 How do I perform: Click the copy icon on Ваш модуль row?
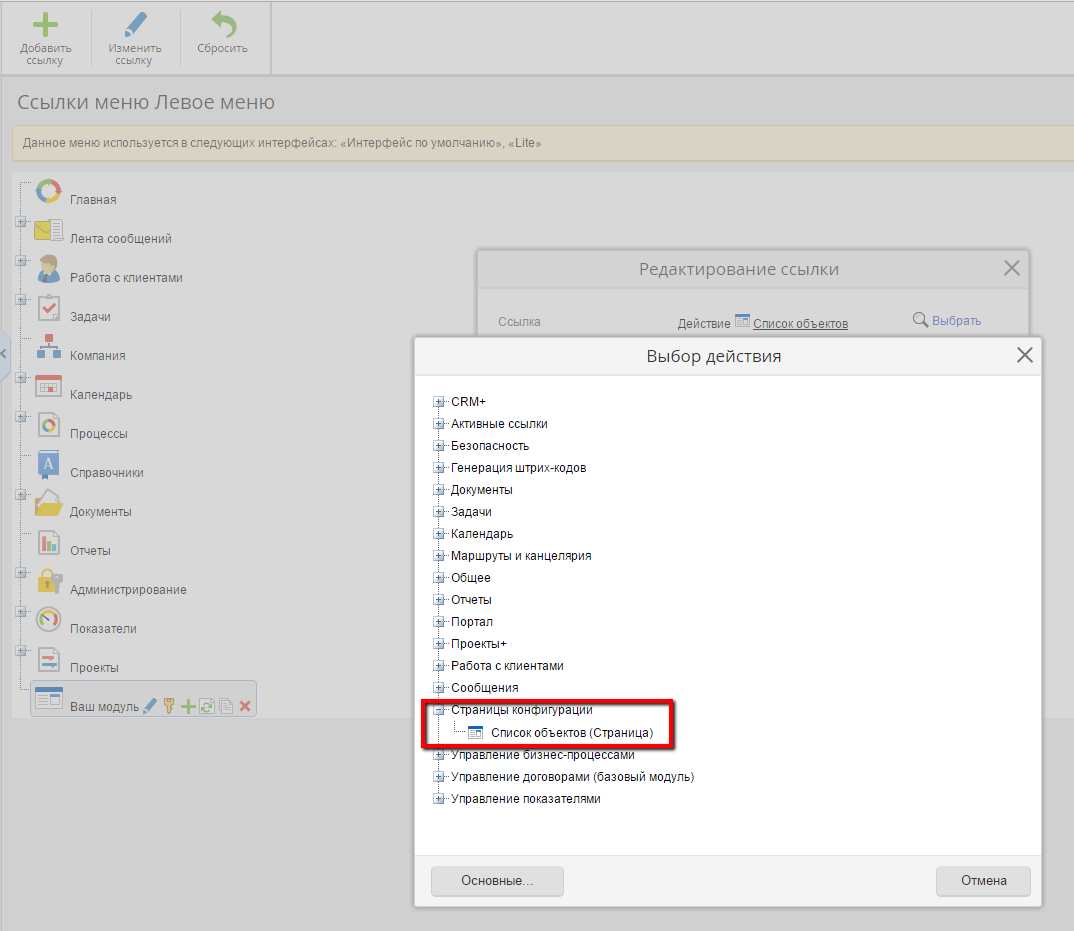[226, 706]
